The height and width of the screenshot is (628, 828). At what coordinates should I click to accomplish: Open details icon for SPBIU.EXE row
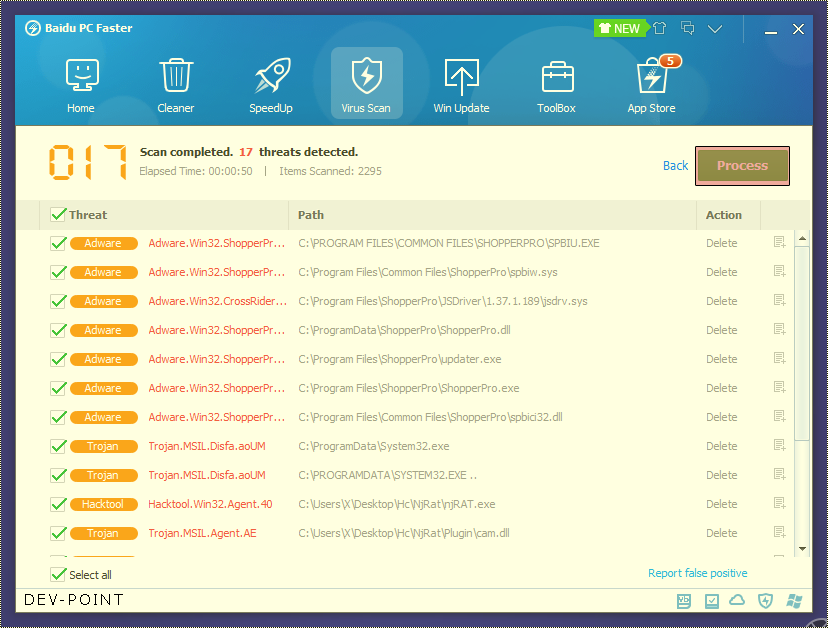(x=779, y=242)
